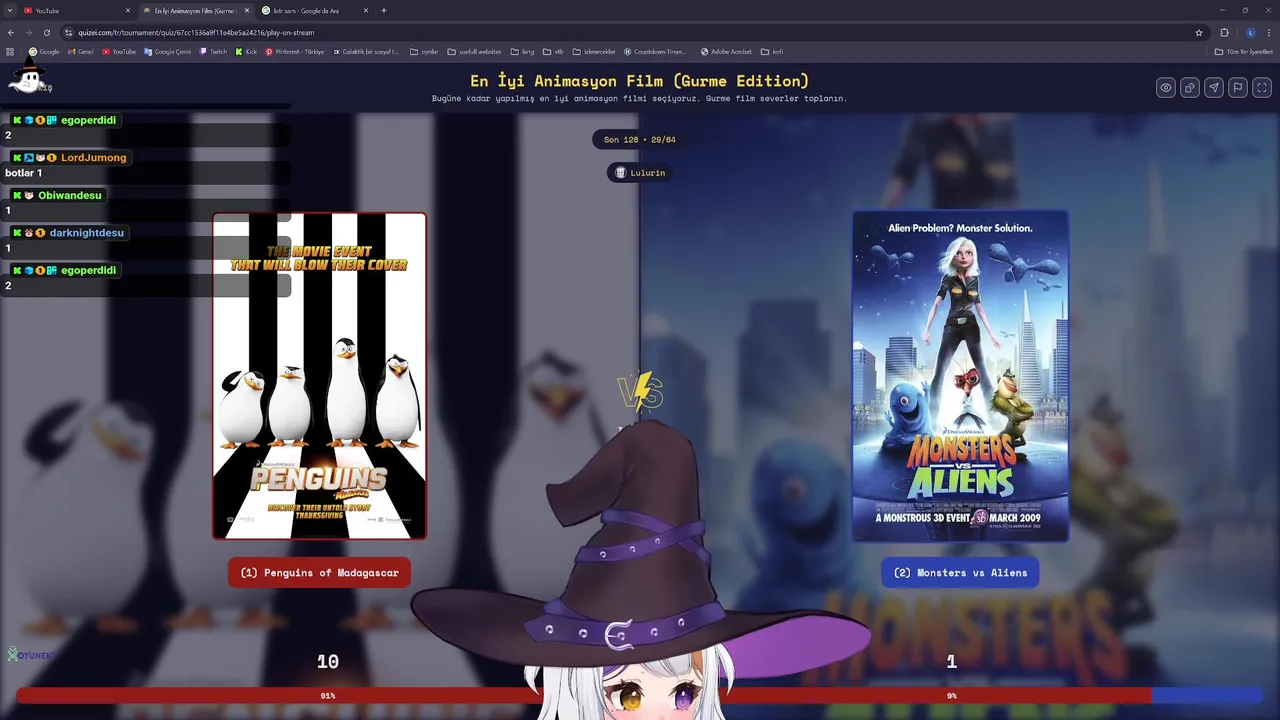Click the 91% red vote progress bar
The image size is (1280, 720).
583,695
